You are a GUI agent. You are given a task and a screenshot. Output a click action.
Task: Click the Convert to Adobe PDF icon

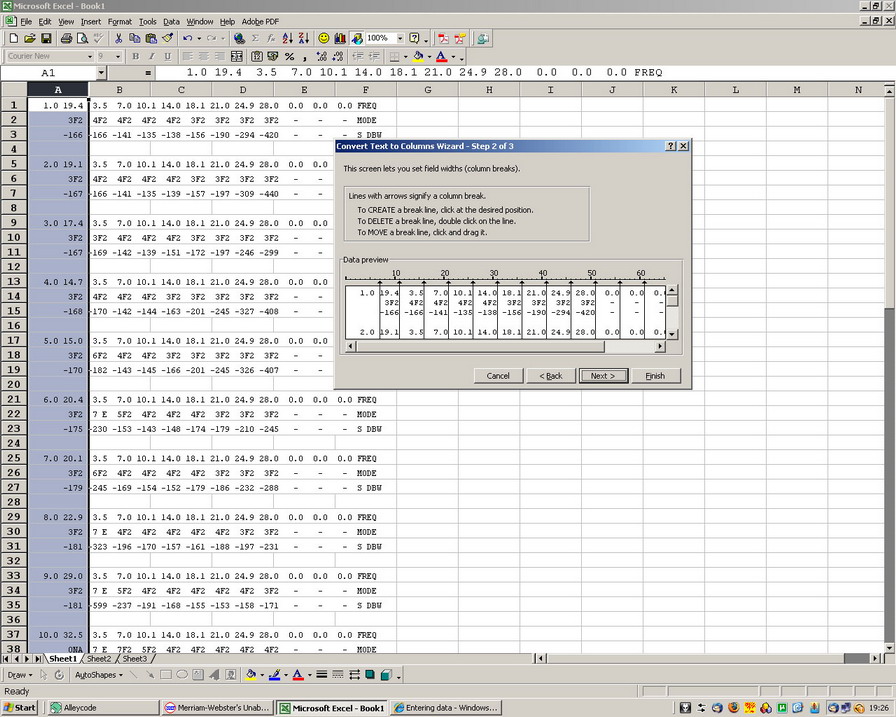point(443,38)
